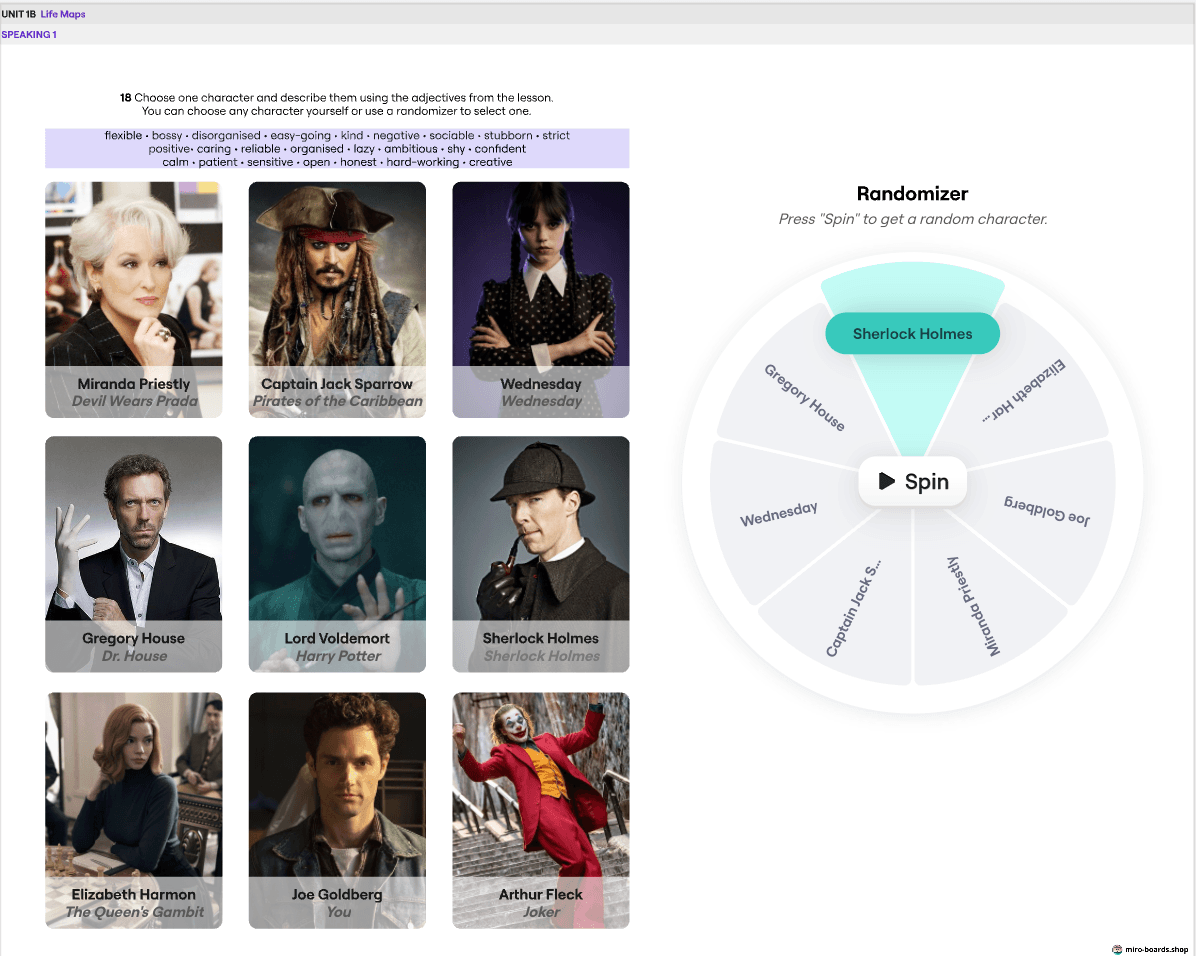Select the Arthur Fleck Joker card
The image size is (1196, 956).
(x=541, y=810)
